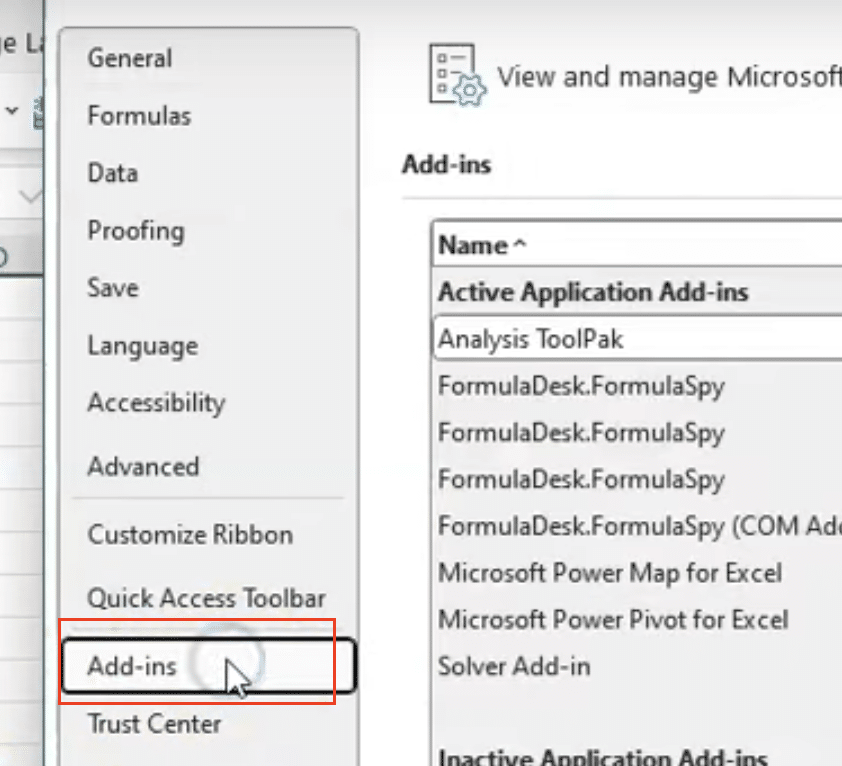Select the Data options category
This screenshot has width=842, height=766.
pyautogui.click(x=113, y=173)
